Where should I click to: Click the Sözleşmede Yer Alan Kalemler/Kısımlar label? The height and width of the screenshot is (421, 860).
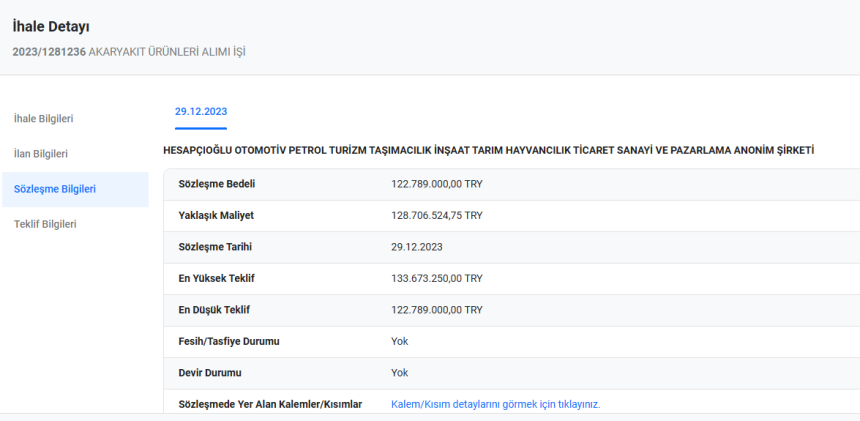pyautogui.click(x=270, y=405)
